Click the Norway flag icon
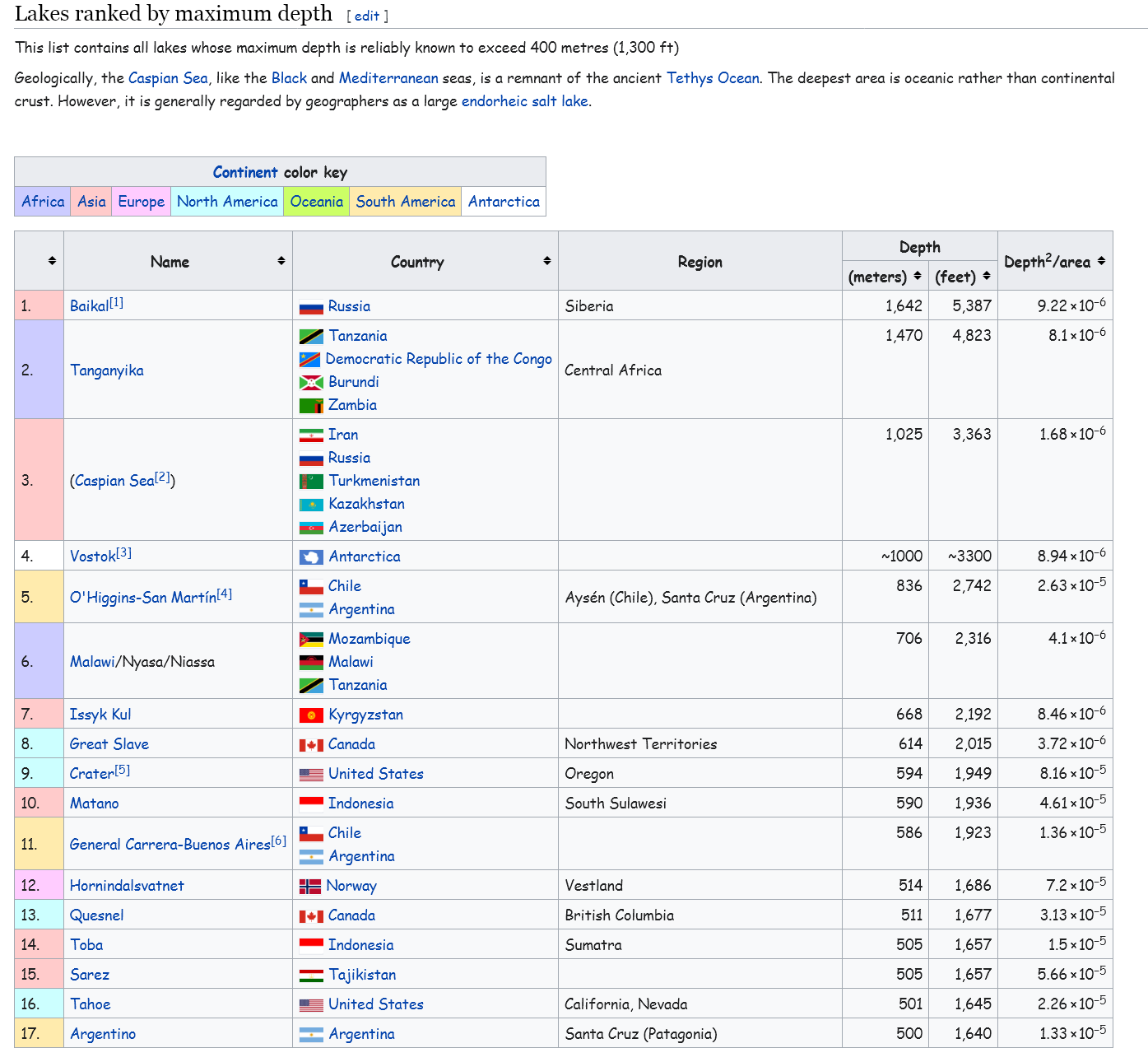The height and width of the screenshot is (1048, 1148). pos(310,887)
